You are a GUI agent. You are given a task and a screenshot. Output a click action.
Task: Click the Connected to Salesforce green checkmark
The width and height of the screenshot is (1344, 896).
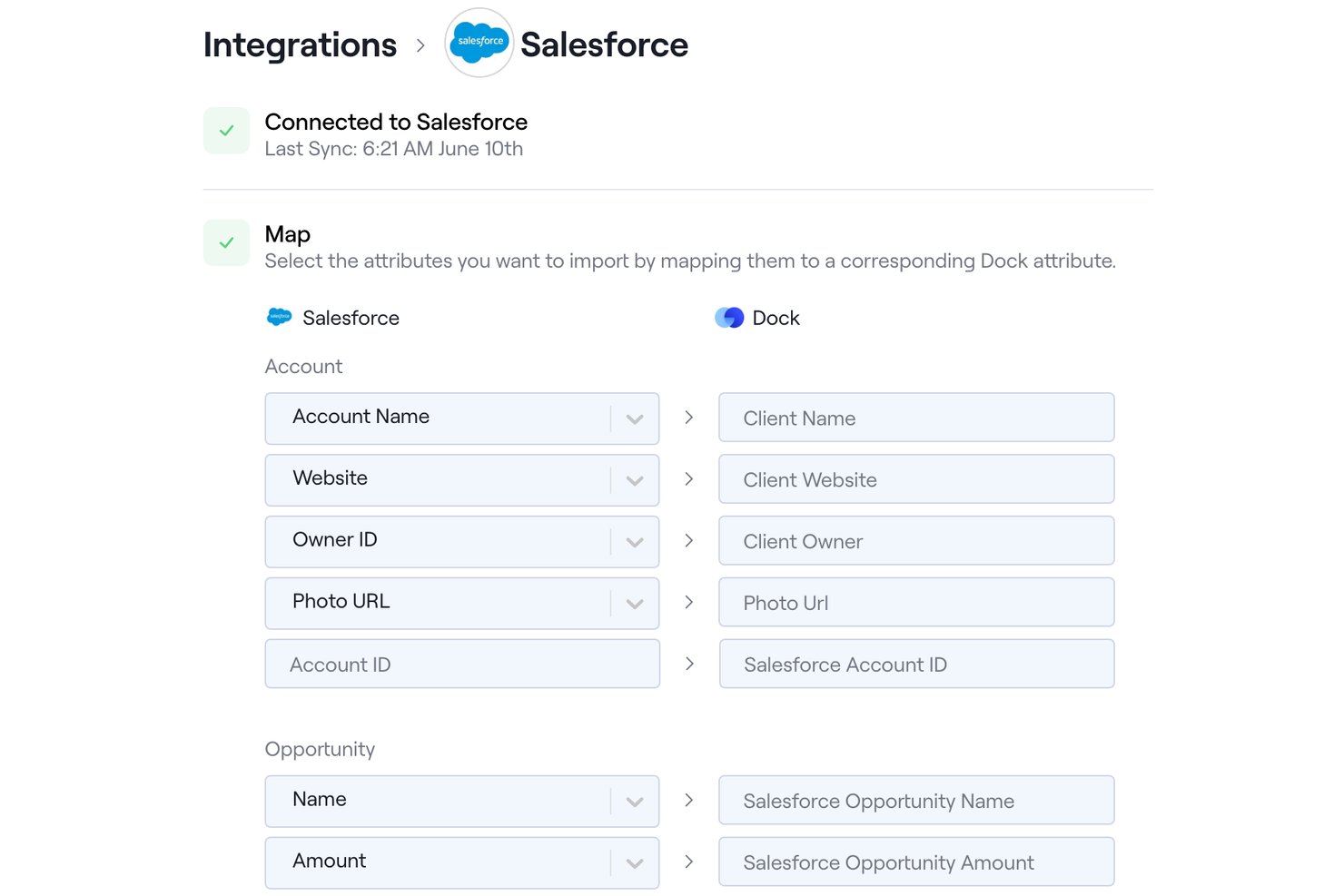pos(226,131)
